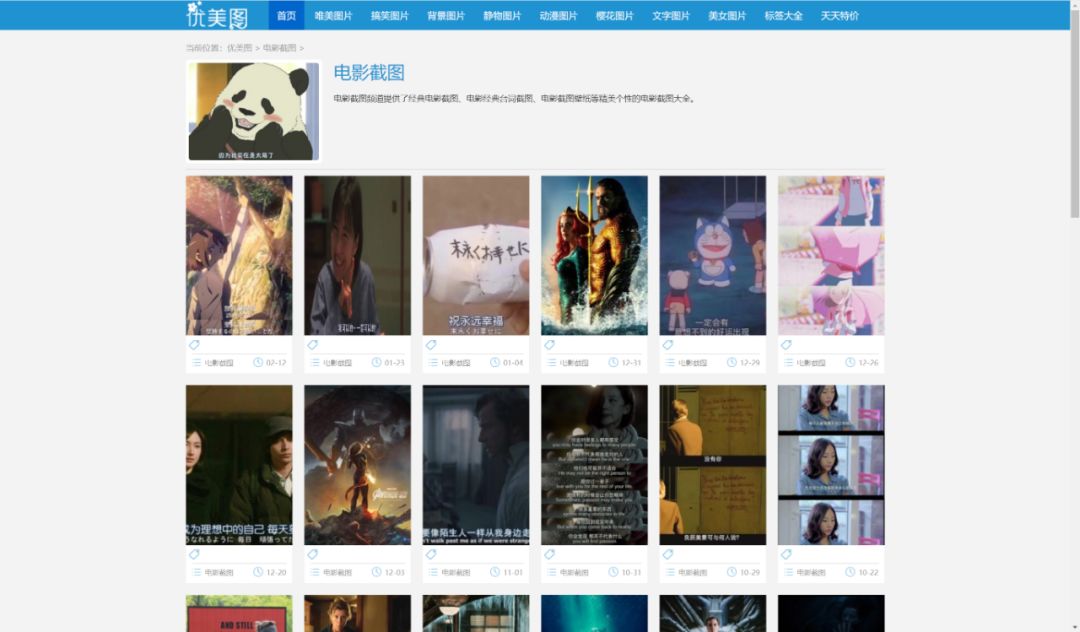Open the Aquaman poster thumbnail

pos(594,255)
